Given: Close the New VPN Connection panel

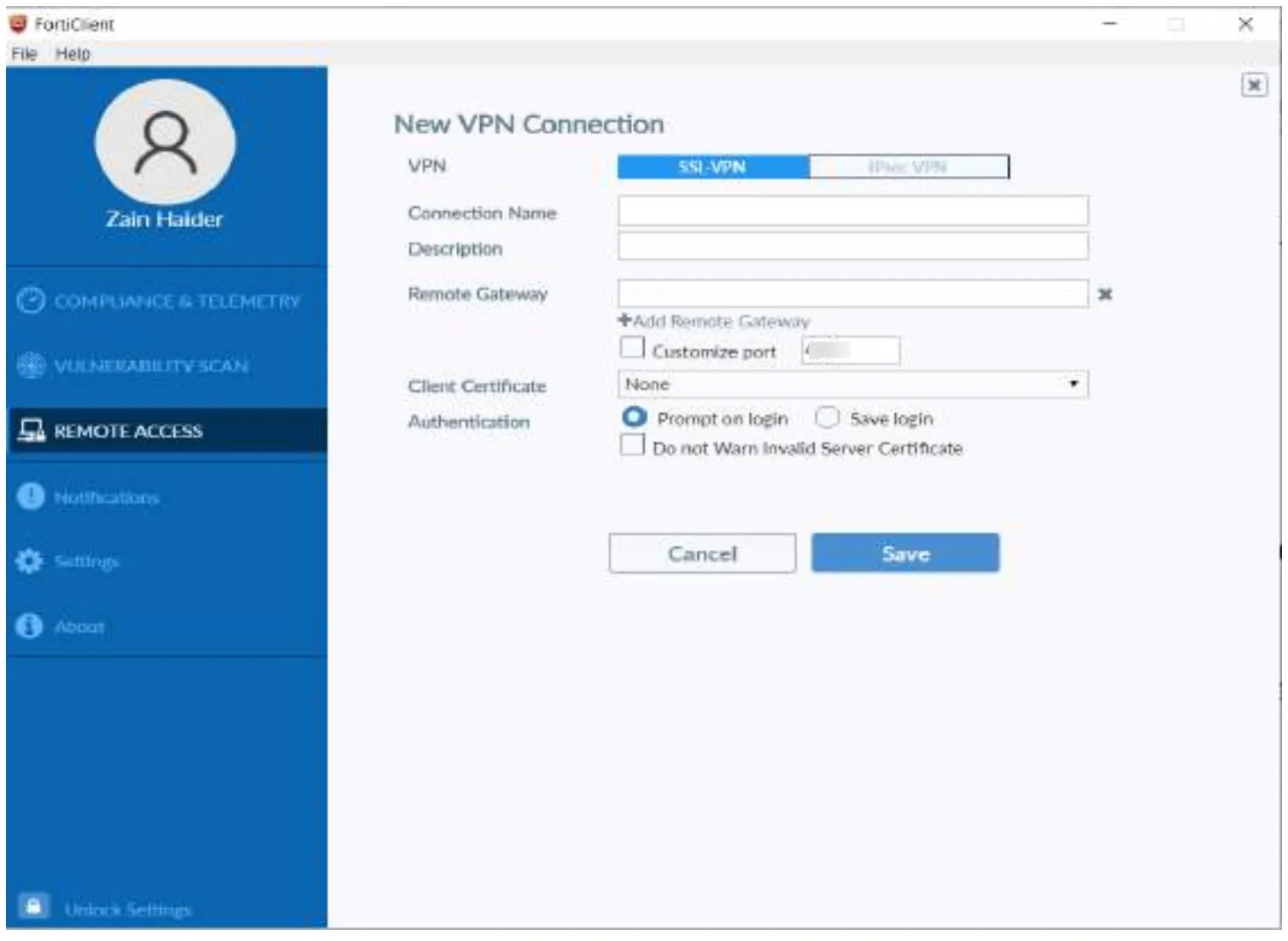Looking at the screenshot, I should click(1254, 85).
